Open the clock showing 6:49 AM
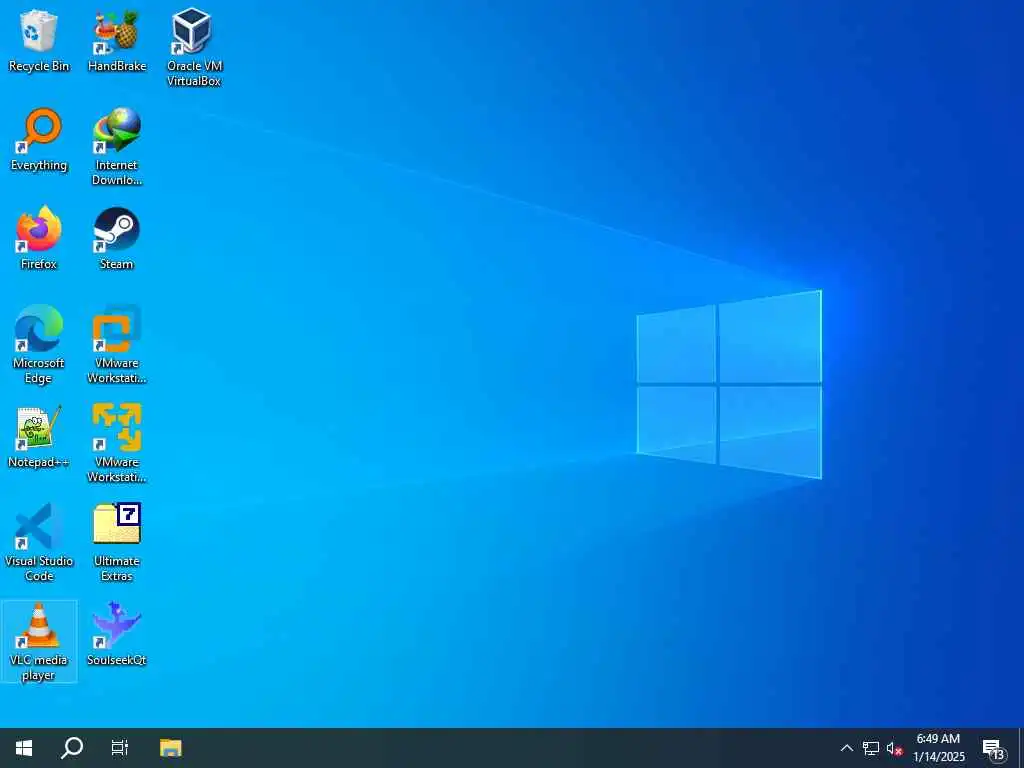Screen dimensions: 1024x768 coord(938,748)
